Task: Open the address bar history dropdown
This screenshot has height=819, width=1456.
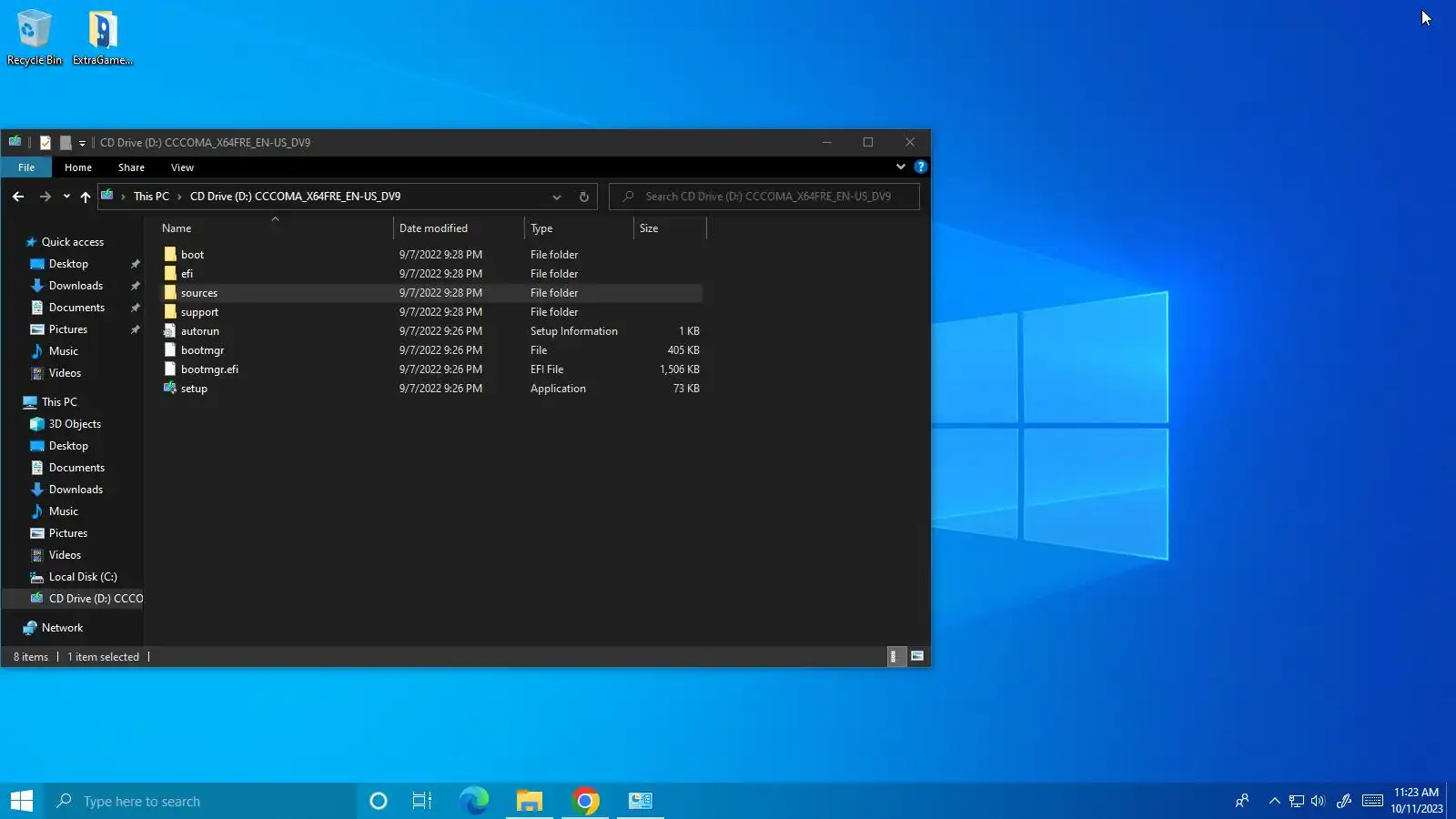Action: [x=557, y=197]
